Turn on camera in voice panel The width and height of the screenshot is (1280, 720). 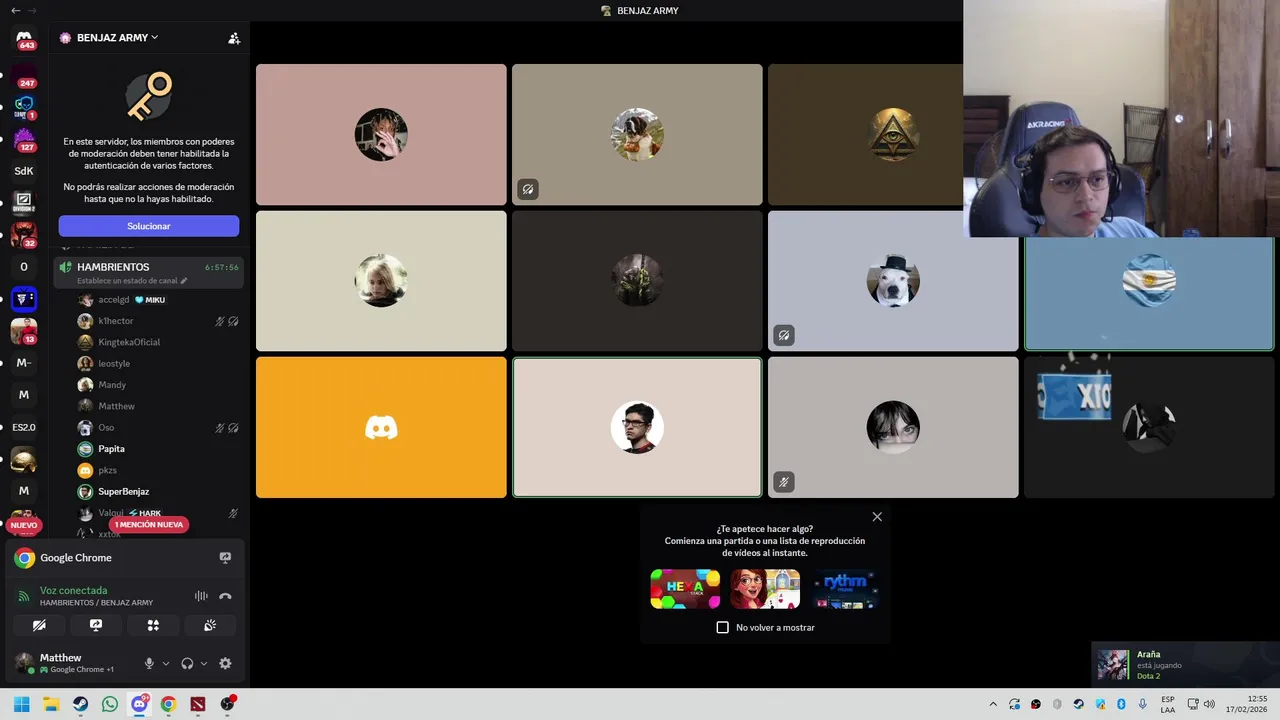(x=39, y=625)
